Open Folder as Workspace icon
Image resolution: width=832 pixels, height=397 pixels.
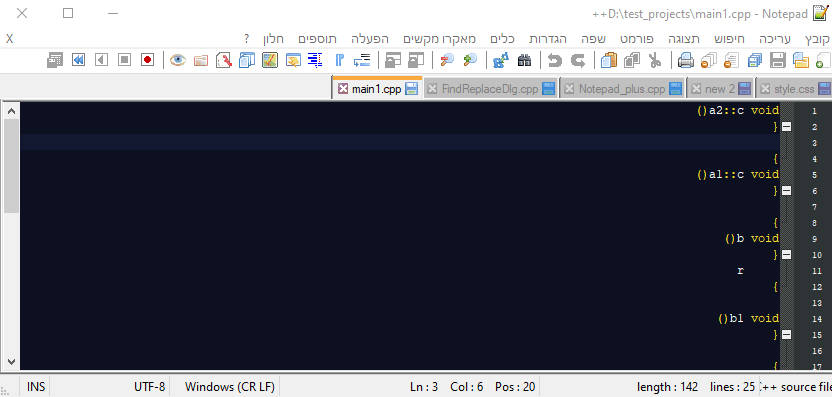[x=201, y=60]
